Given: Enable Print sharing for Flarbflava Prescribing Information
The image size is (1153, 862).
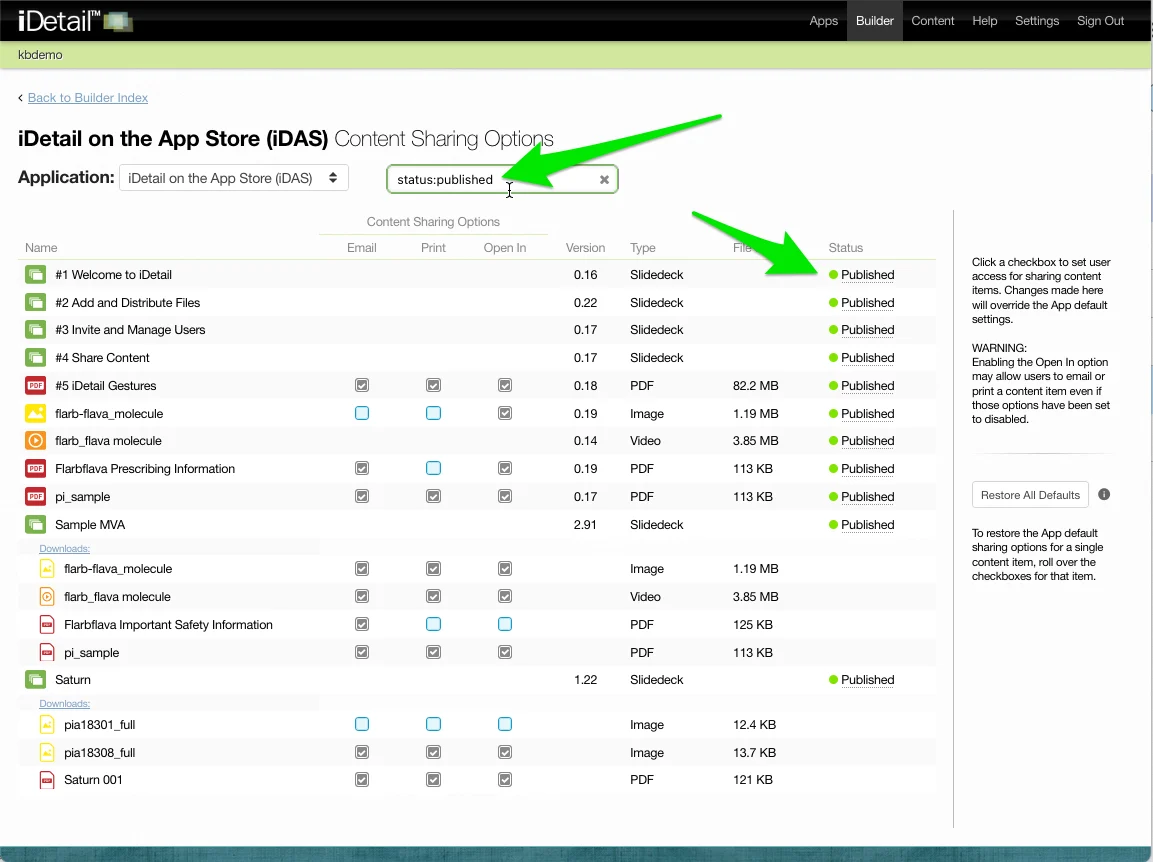Looking at the screenshot, I should [433, 469].
